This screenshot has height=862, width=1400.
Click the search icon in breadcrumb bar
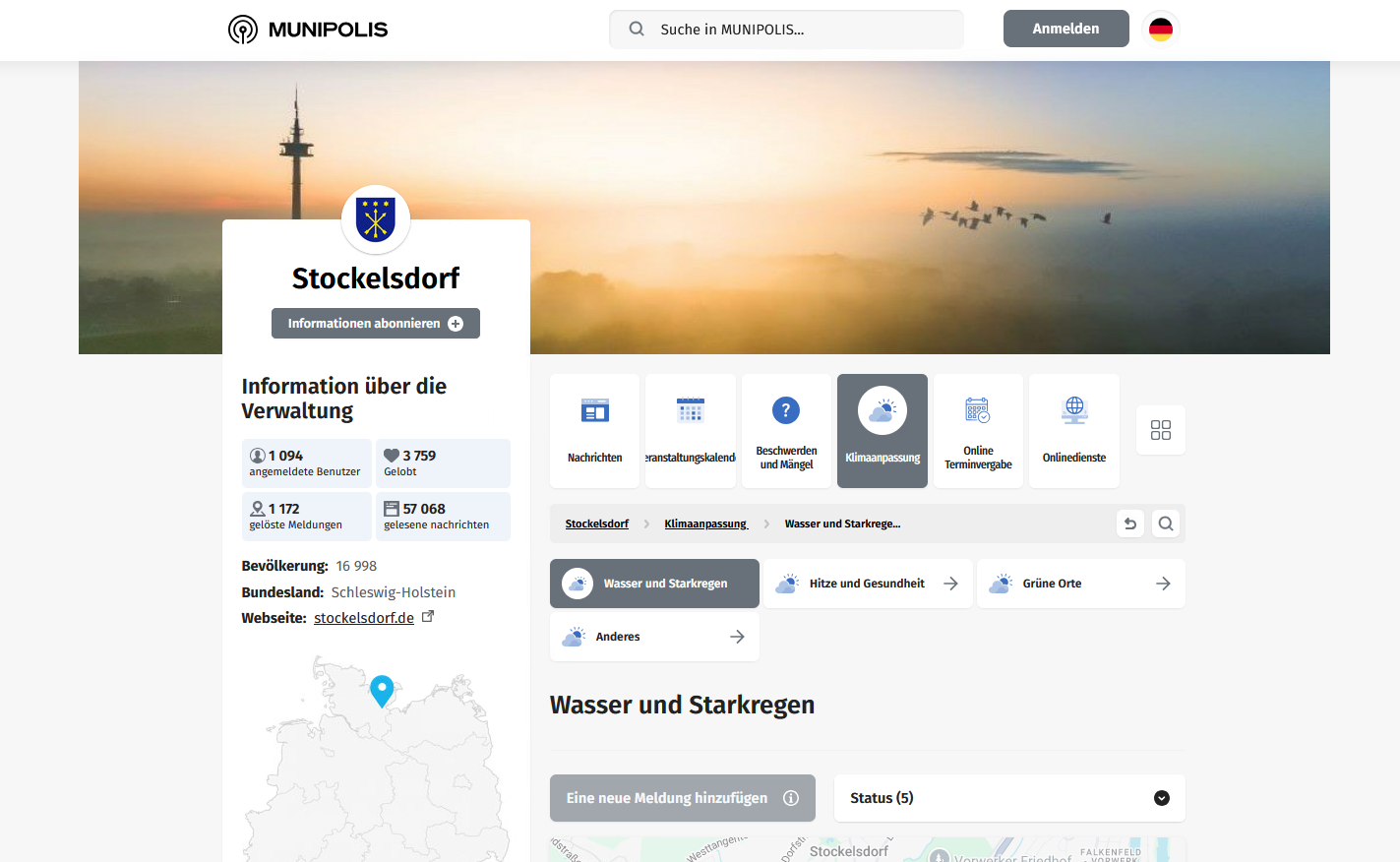click(1166, 523)
